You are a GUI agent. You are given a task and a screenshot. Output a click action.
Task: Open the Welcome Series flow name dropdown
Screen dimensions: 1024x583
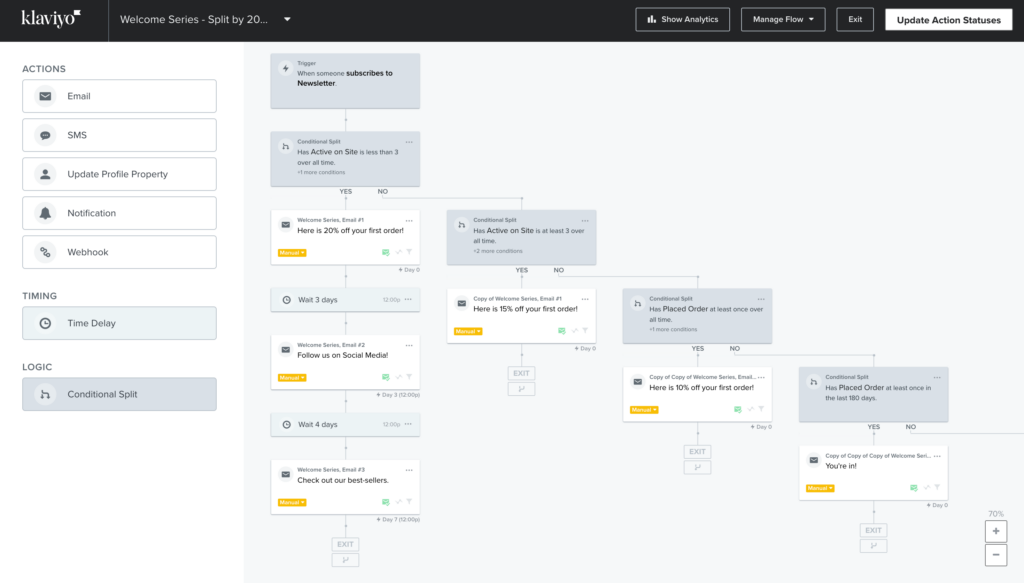(x=287, y=19)
